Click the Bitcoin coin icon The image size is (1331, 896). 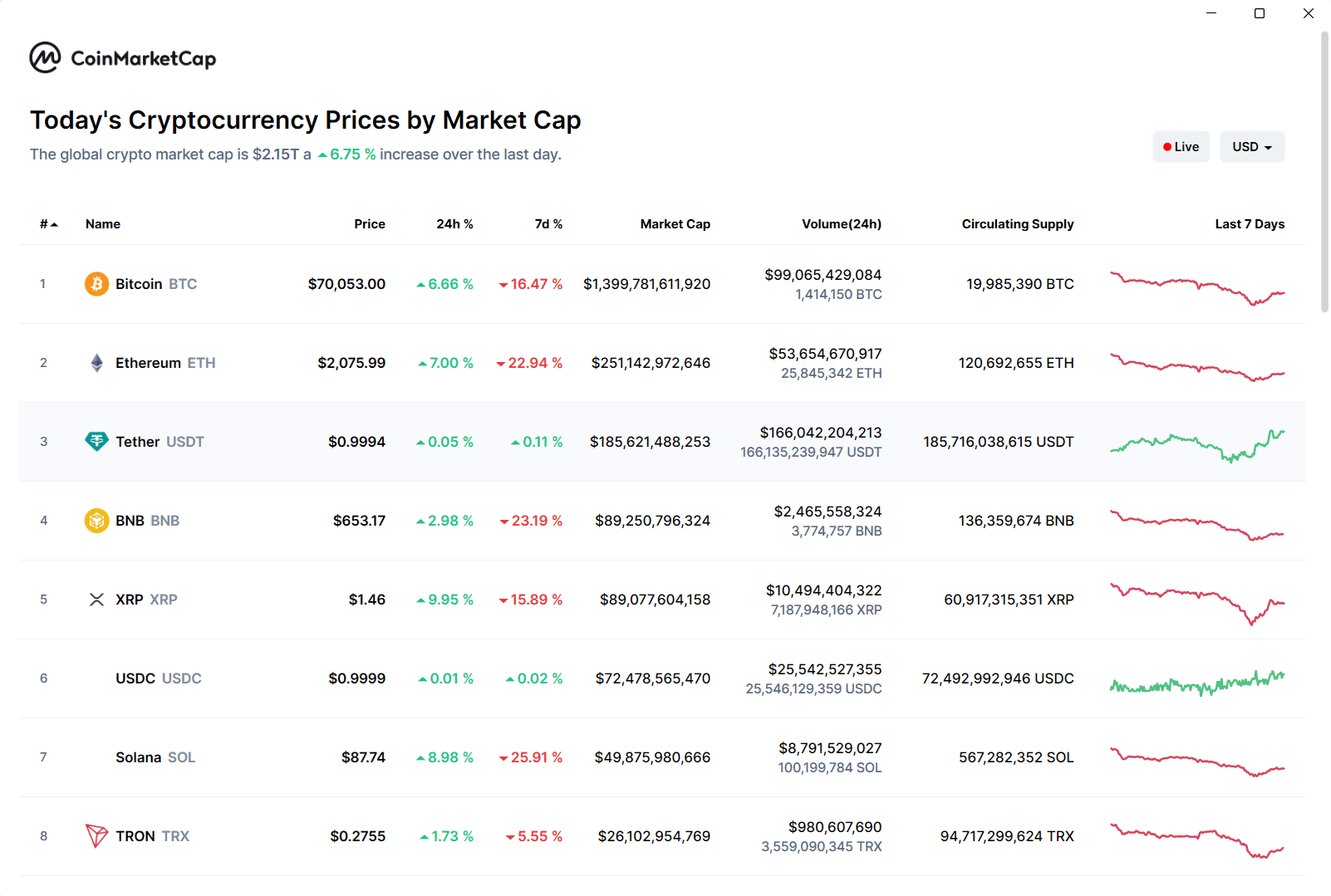coord(96,284)
